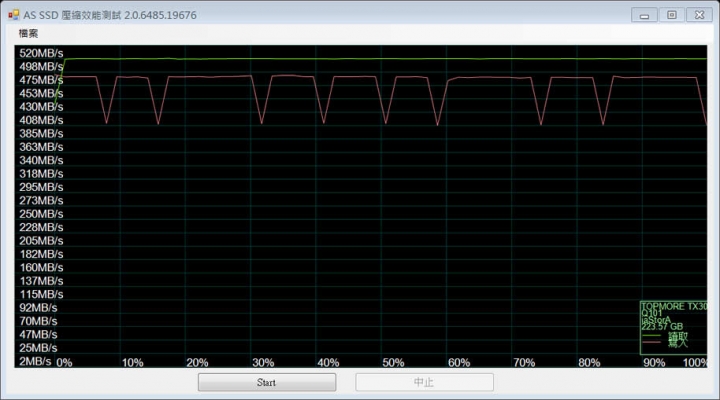Screen dimensions: 720x400
Task: Click the 205MB/s axis label
Action: click(41, 241)
